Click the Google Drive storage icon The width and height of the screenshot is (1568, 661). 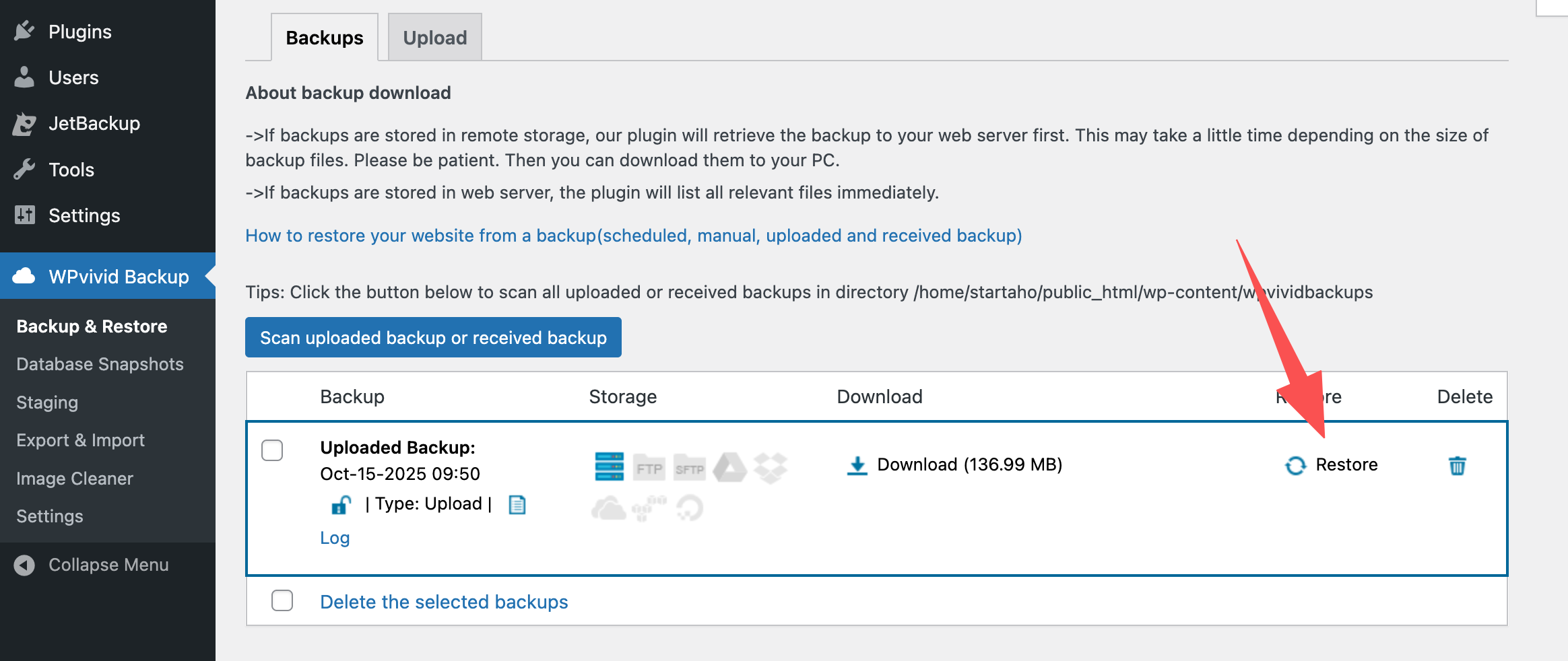tap(730, 467)
